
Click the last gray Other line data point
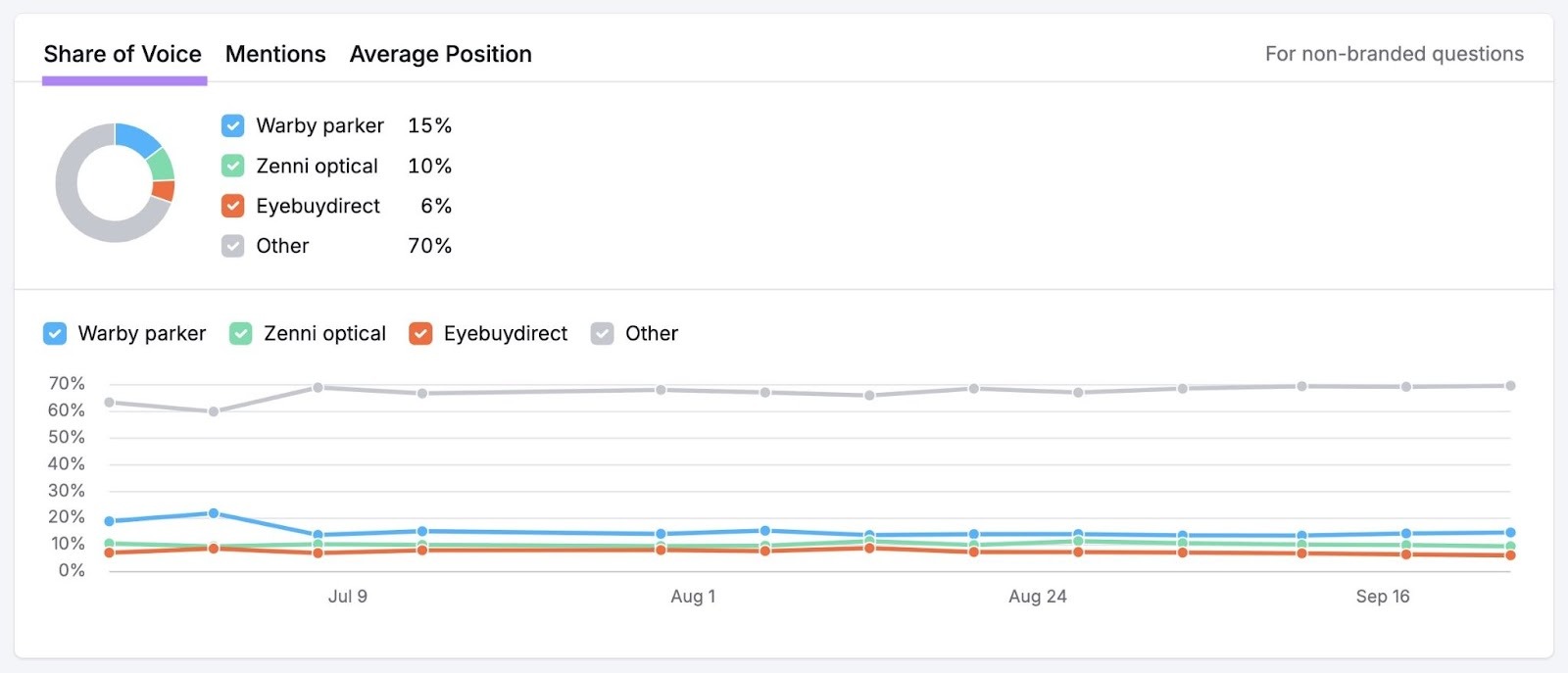coord(1510,386)
